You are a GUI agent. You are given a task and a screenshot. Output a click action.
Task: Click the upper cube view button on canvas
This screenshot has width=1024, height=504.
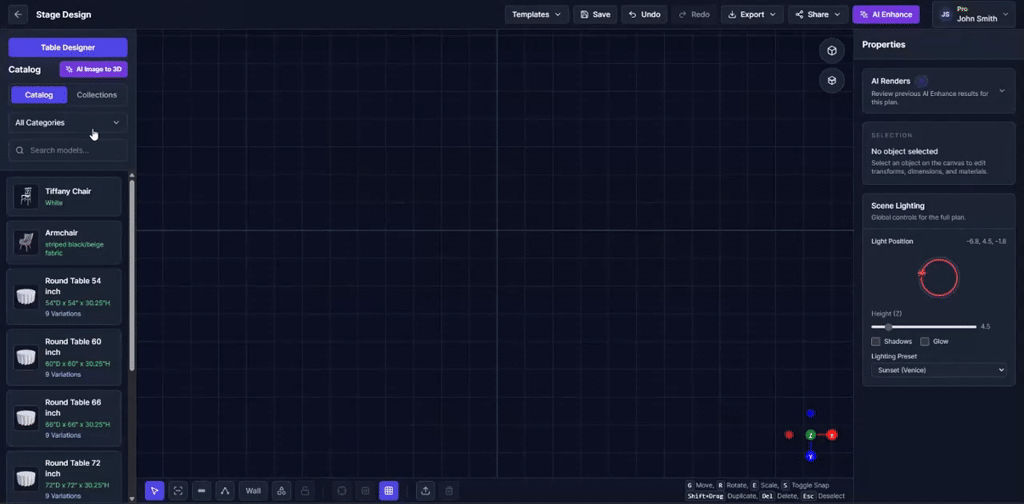[831, 51]
